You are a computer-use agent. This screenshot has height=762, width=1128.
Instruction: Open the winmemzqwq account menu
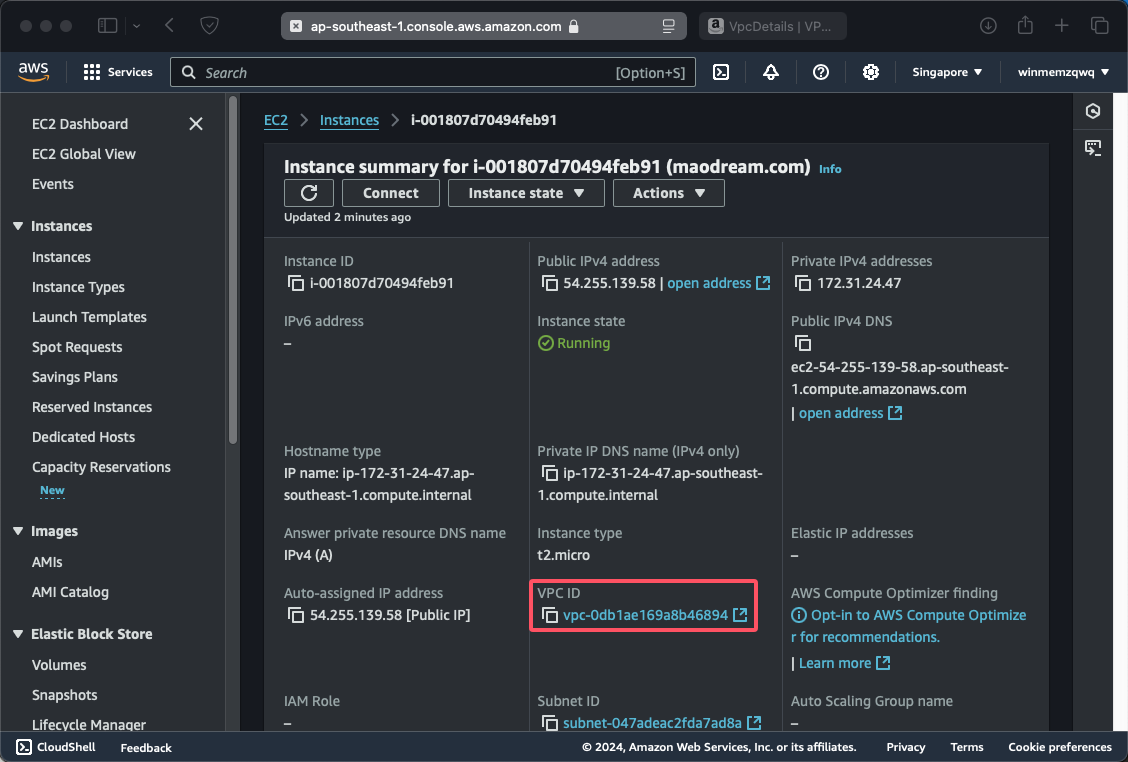pos(1063,72)
